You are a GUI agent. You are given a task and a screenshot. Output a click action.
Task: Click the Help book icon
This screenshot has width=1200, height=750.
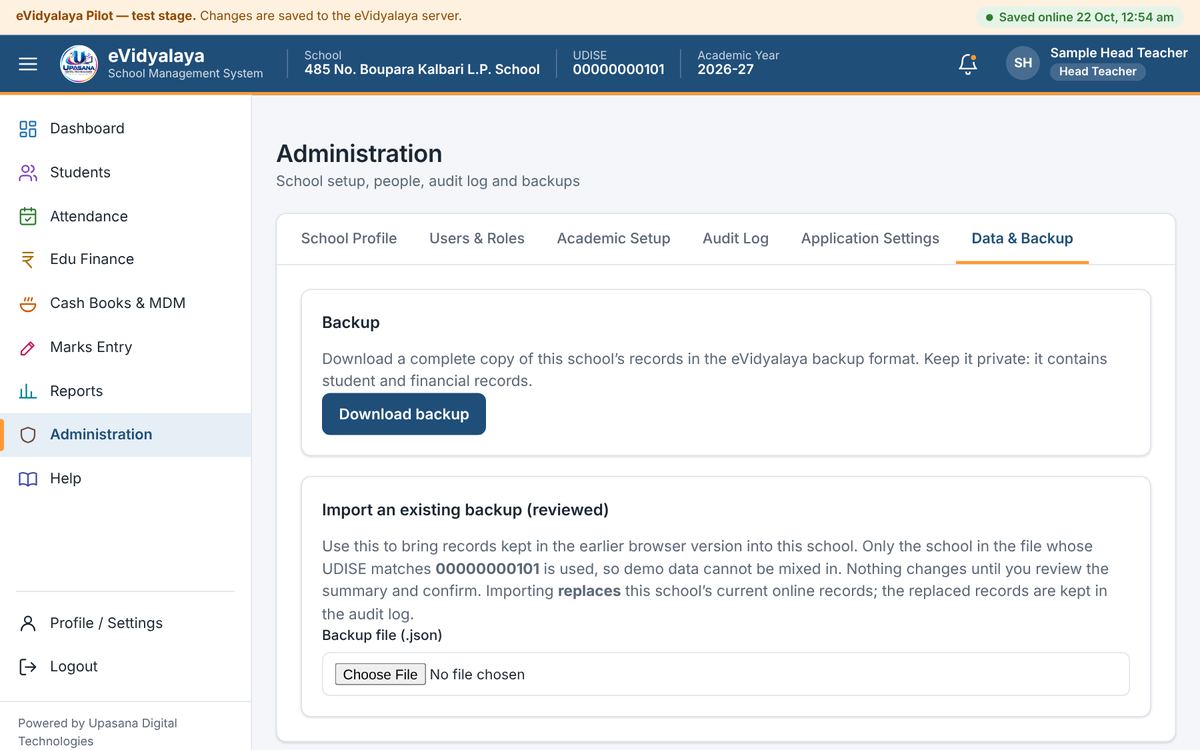coord(28,478)
